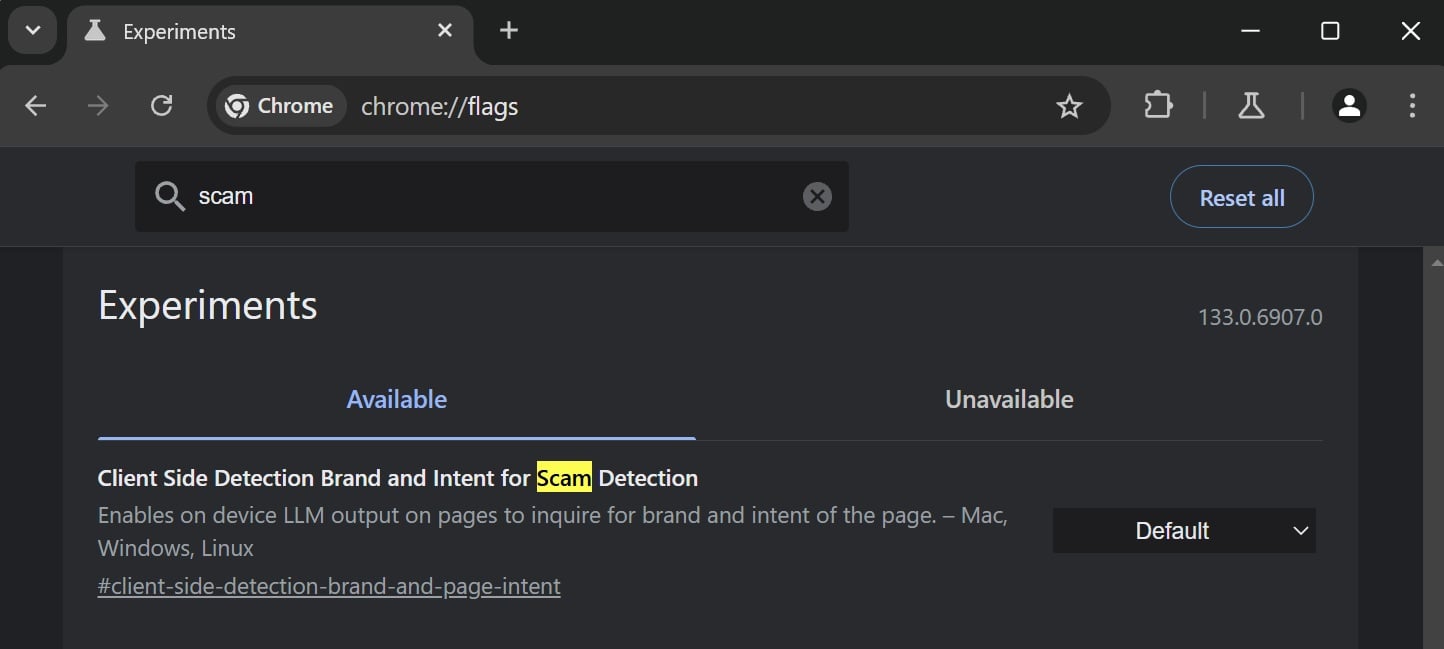Open the profile avatar menu
This screenshot has height=649, width=1444.
click(1349, 106)
